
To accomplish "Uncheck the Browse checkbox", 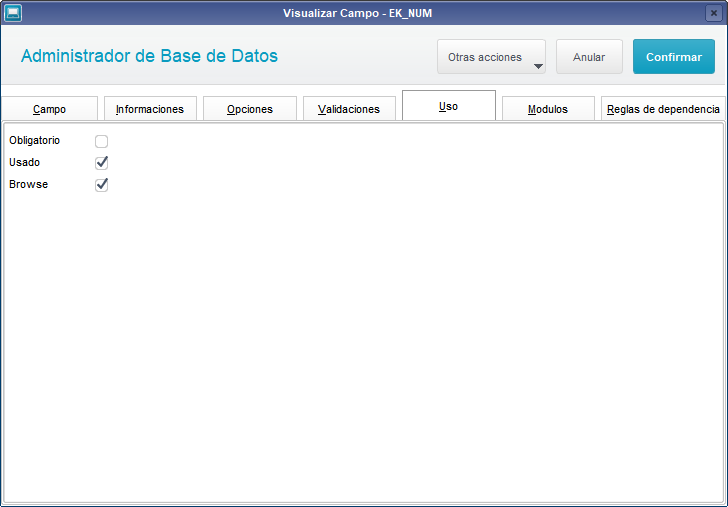I will [x=101, y=185].
